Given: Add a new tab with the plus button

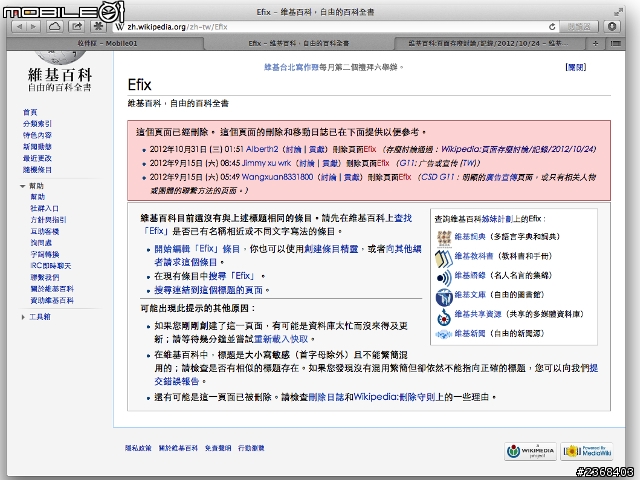Looking at the screenshot, I should pos(595,43).
